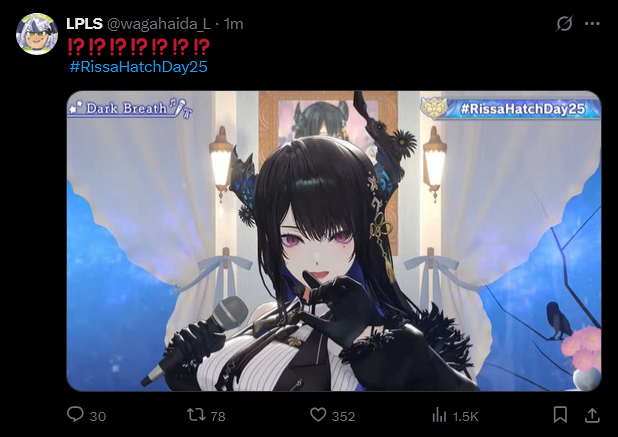
Task: Click the like count 352
Action: [343, 417]
